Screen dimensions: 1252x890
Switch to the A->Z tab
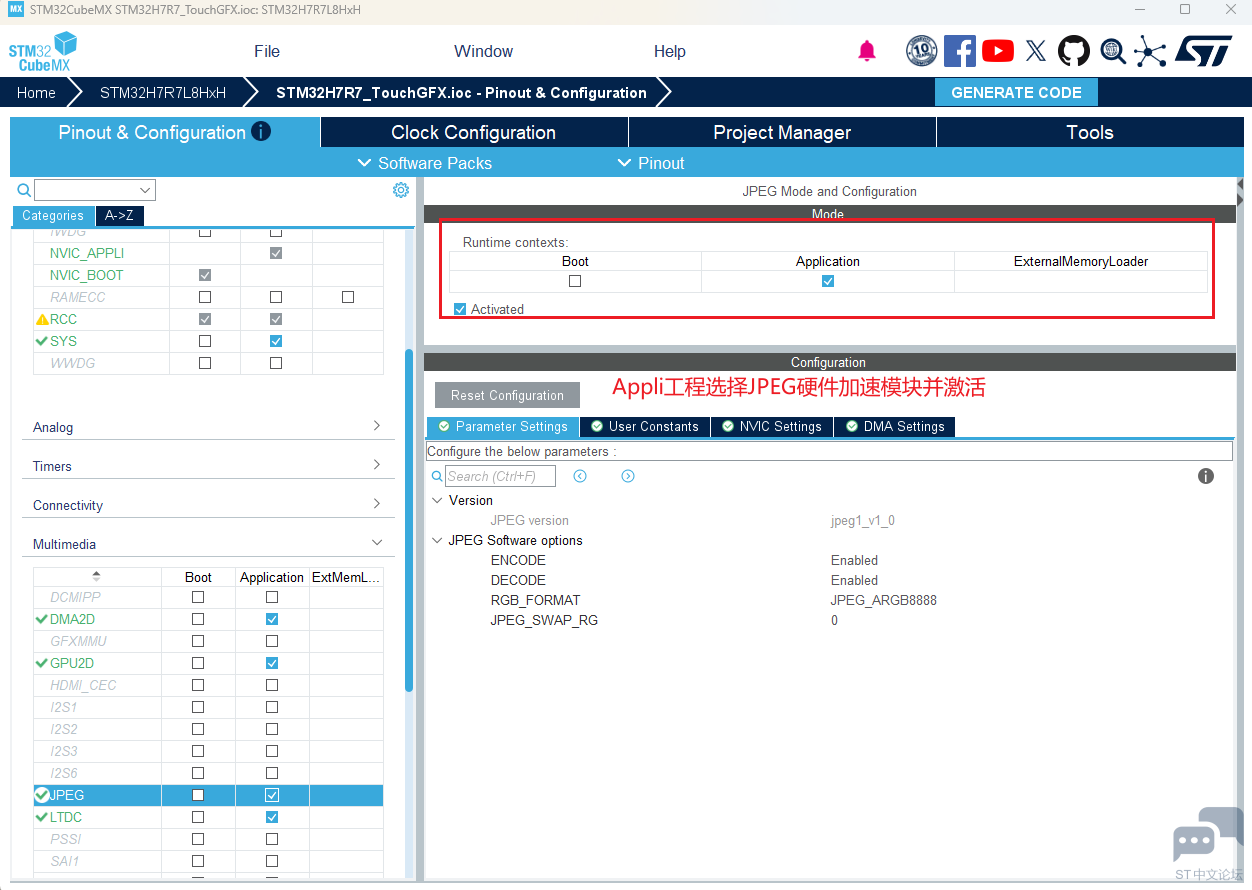[x=119, y=215]
